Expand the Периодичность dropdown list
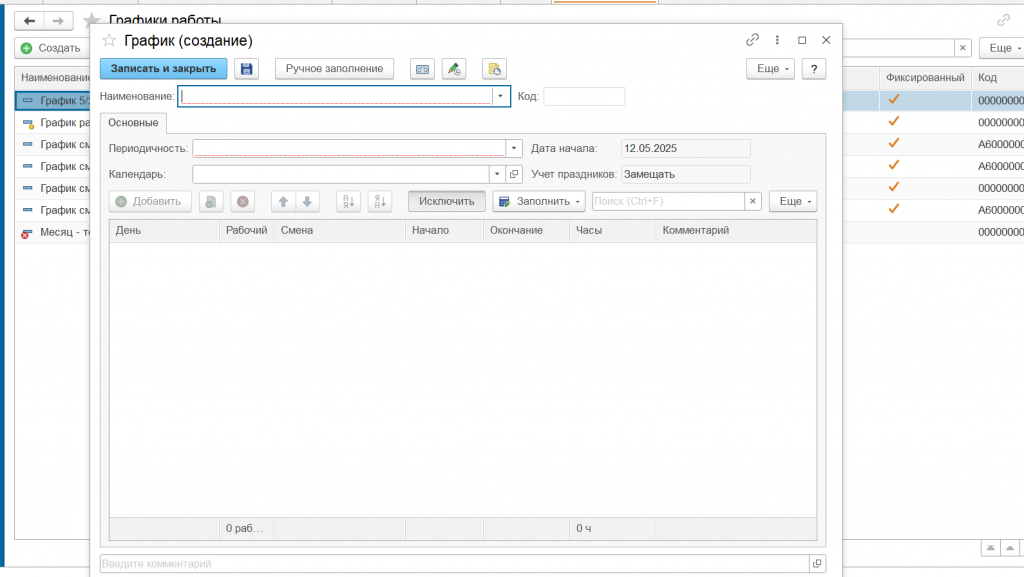 point(515,148)
